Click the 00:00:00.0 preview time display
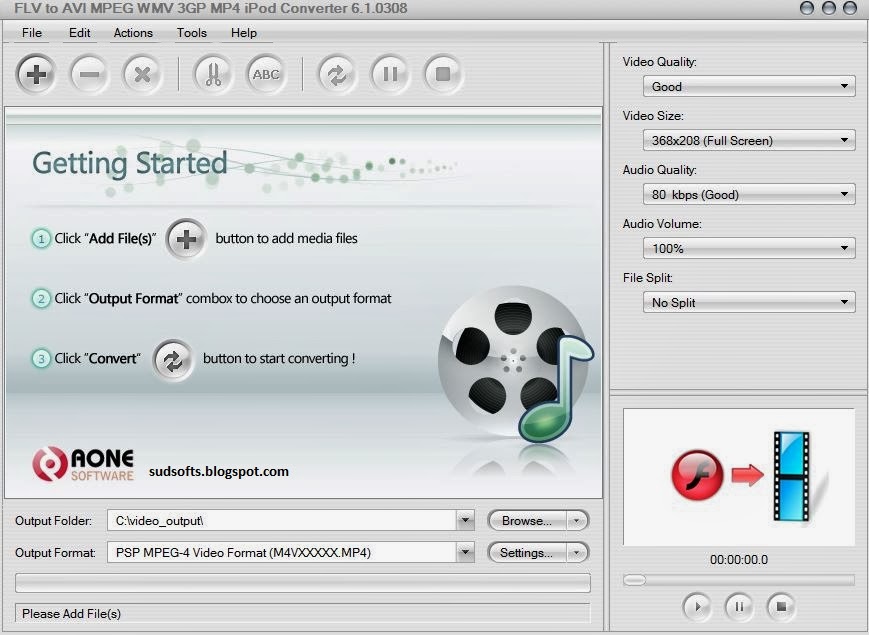 click(x=739, y=560)
